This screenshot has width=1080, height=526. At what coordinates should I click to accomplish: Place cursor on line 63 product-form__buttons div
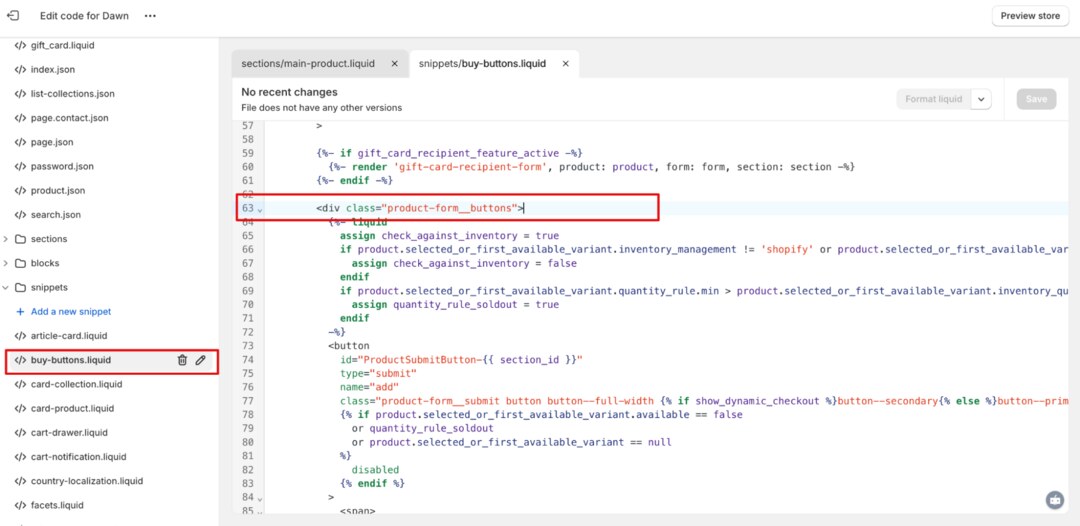tap(420, 208)
